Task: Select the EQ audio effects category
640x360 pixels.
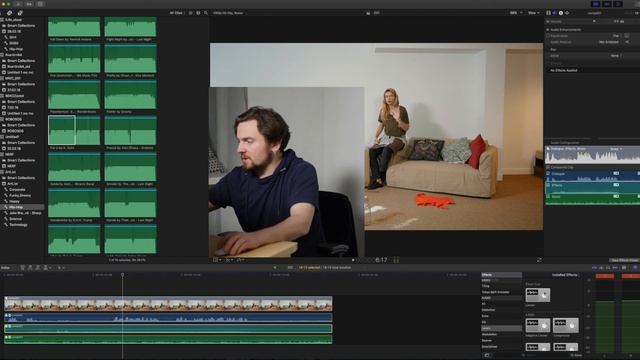Action: pyautogui.click(x=484, y=322)
